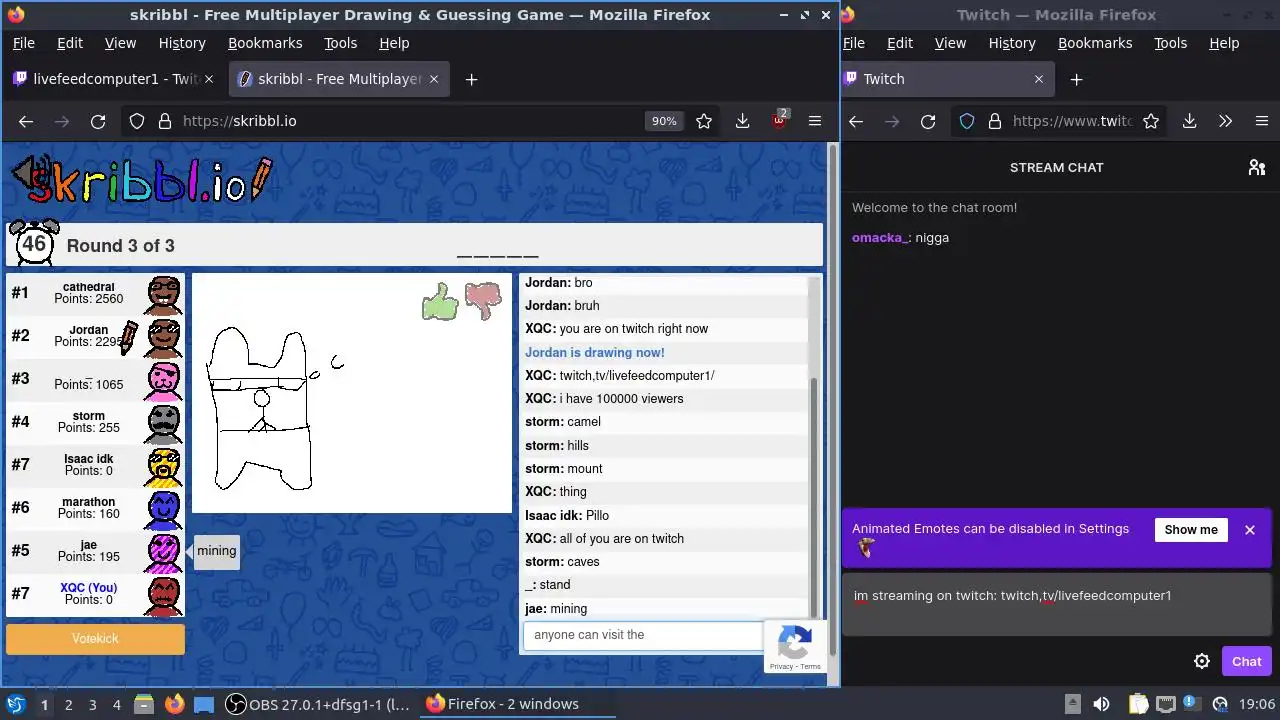Screen dimensions: 1280x720
Task: Click jae's pink striped avatar
Action: point(164,553)
